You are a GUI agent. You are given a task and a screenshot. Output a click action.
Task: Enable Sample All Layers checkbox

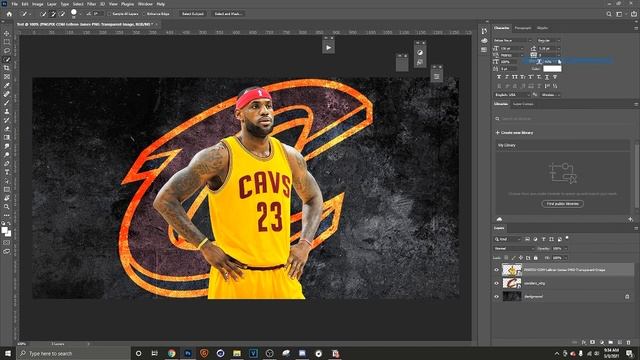coord(109,14)
